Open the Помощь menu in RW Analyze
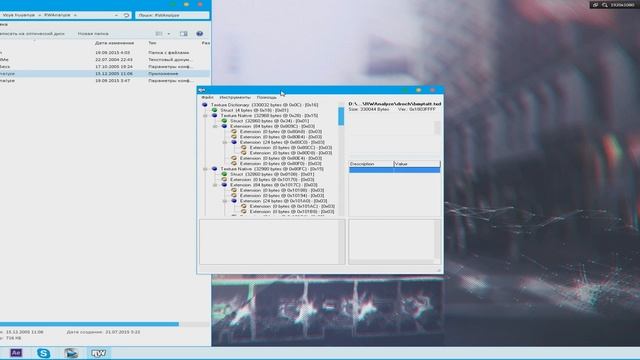Image resolution: width=640 pixels, height=360 pixels. tap(267, 98)
